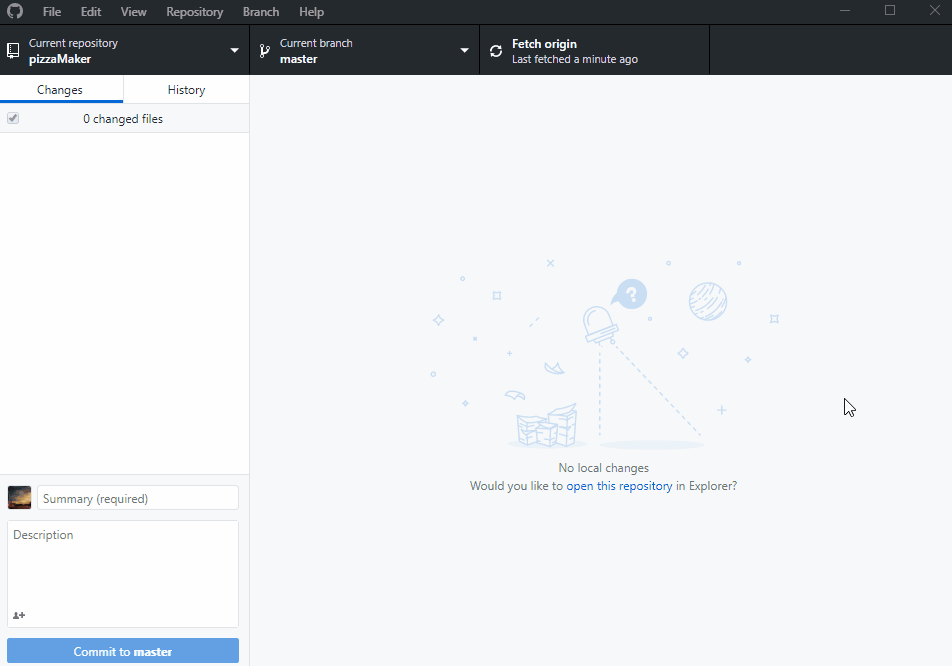Select the master branch name label
The height and width of the screenshot is (666, 952).
pyautogui.click(x=299, y=59)
